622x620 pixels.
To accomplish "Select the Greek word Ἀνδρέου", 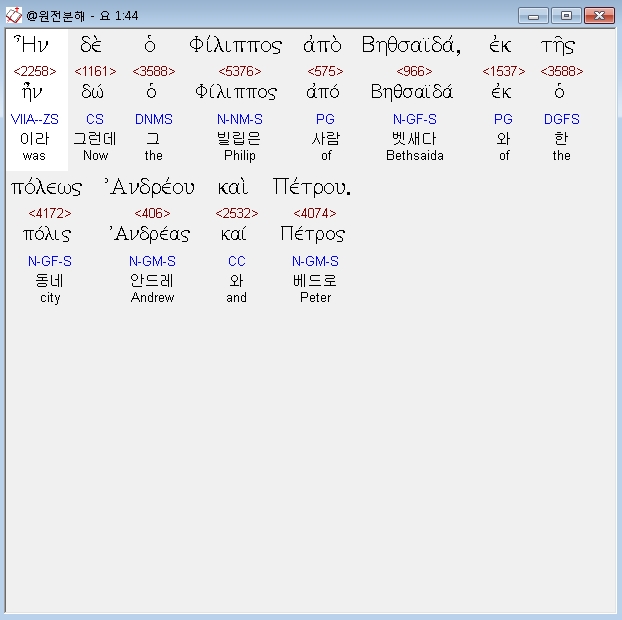I will tap(149, 186).
